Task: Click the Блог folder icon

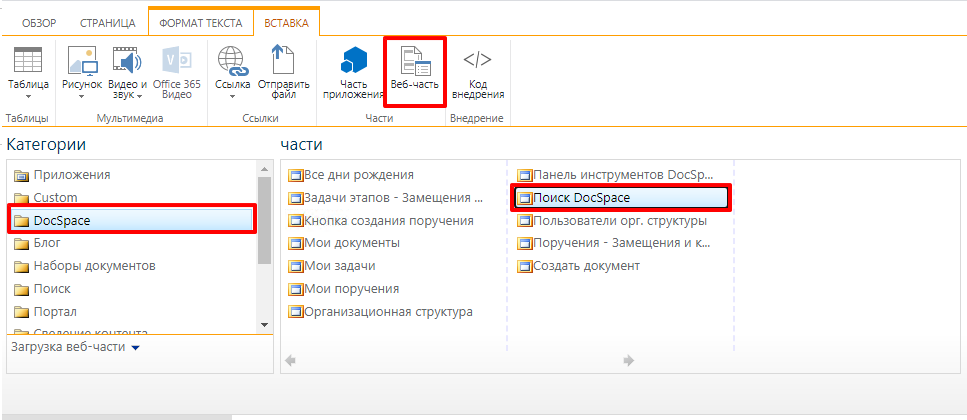Action: (x=22, y=244)
